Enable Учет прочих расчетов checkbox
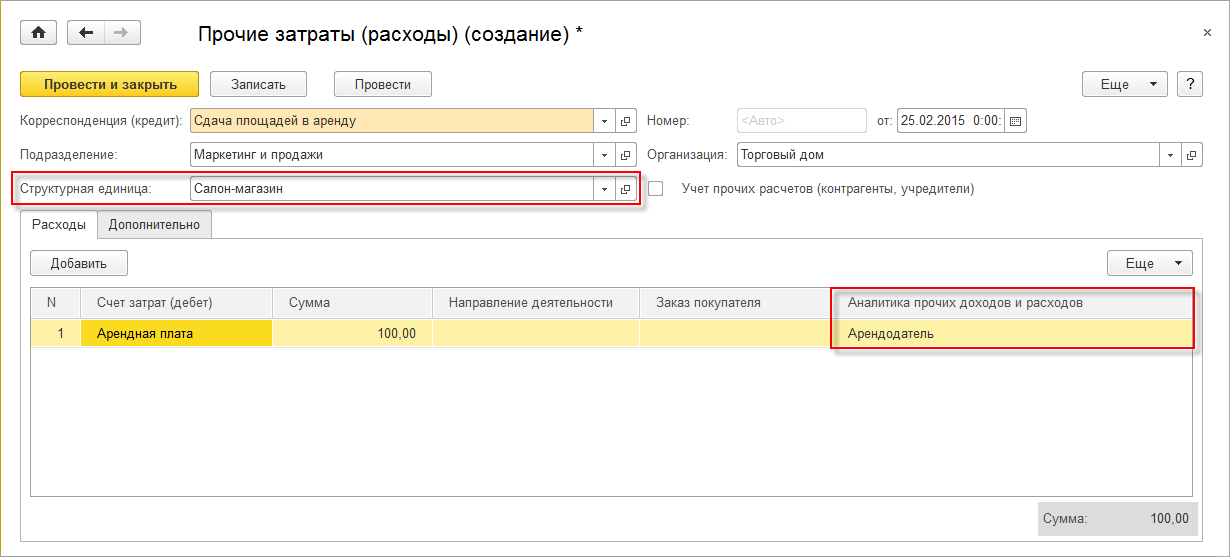Viewport: 1230px width, 557px height. tap(656, 188)
